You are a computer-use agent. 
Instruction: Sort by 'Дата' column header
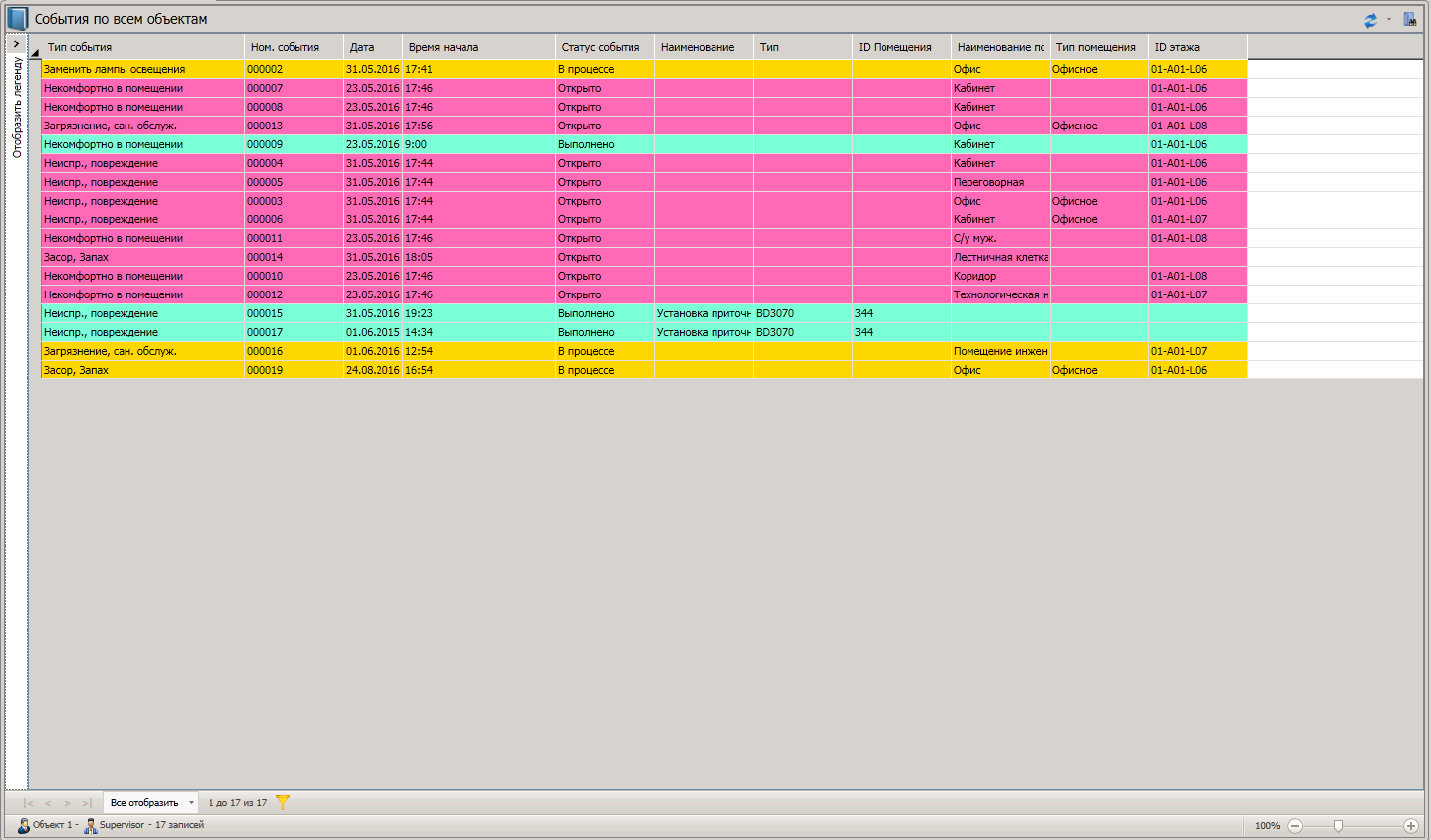click(373, 47)
